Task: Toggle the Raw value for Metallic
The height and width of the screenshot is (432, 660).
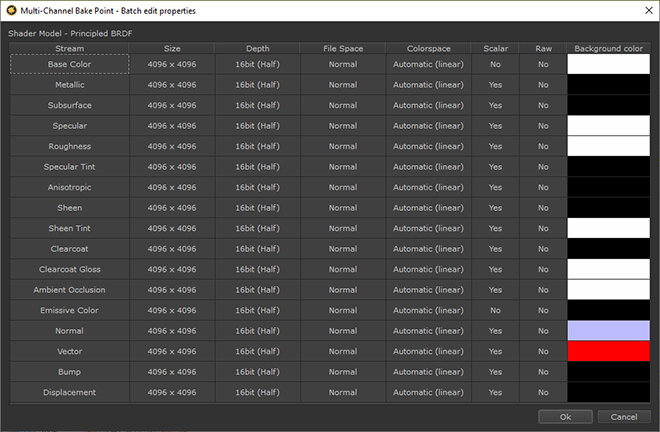Action: point(543,85)
